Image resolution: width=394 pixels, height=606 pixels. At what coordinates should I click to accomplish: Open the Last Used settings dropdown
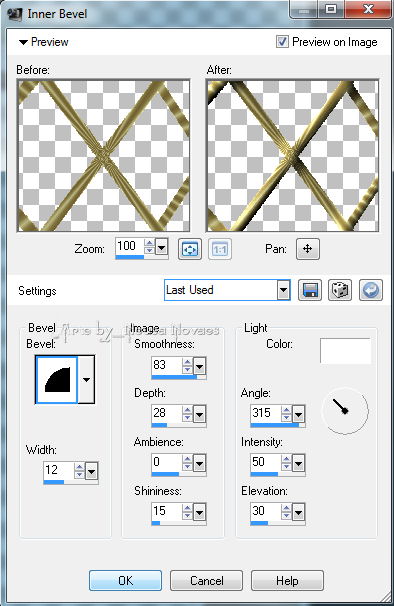point(283,290)
